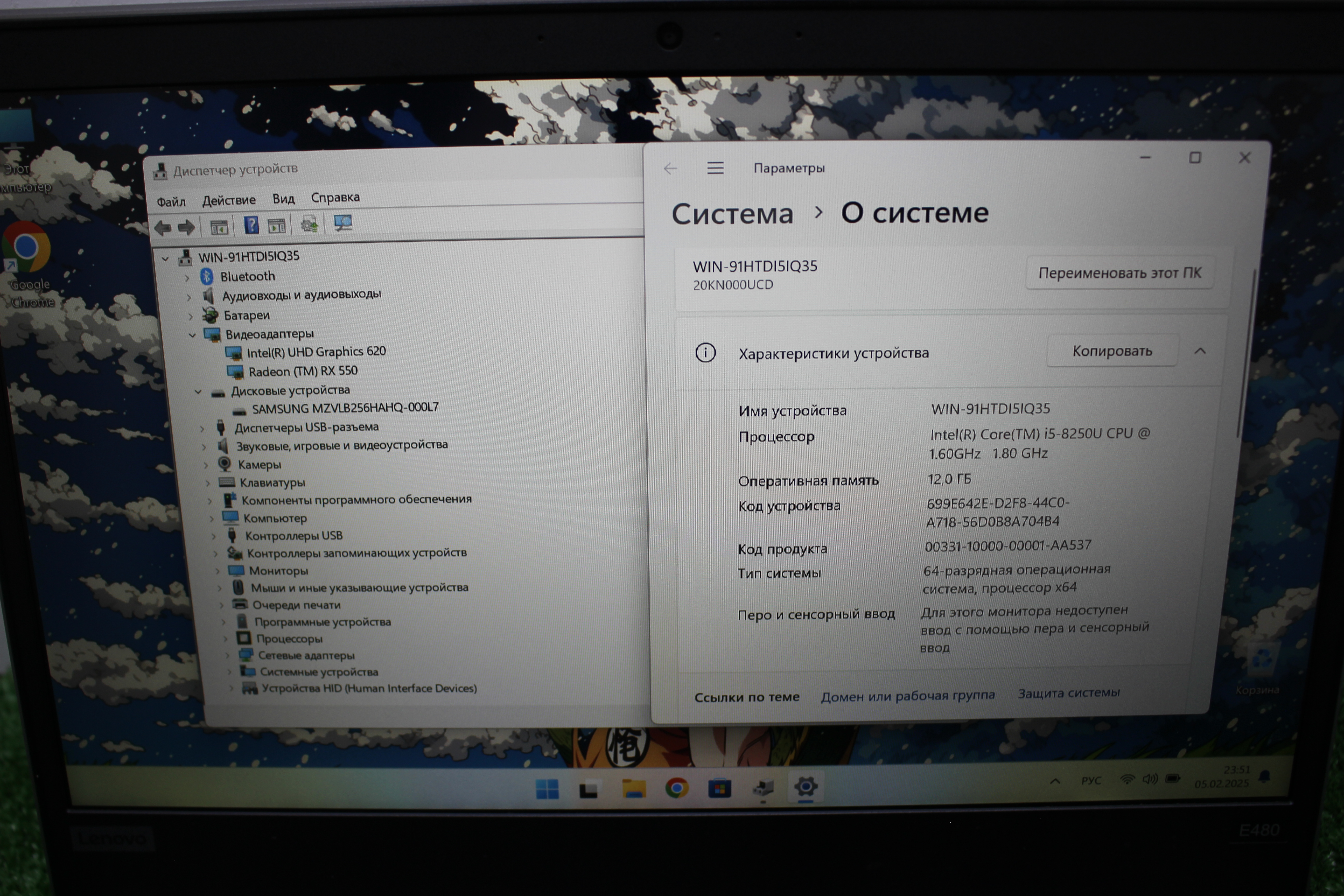
Task: Open Microsoft Store from the taskbar
Action: (x=719, y=789)
